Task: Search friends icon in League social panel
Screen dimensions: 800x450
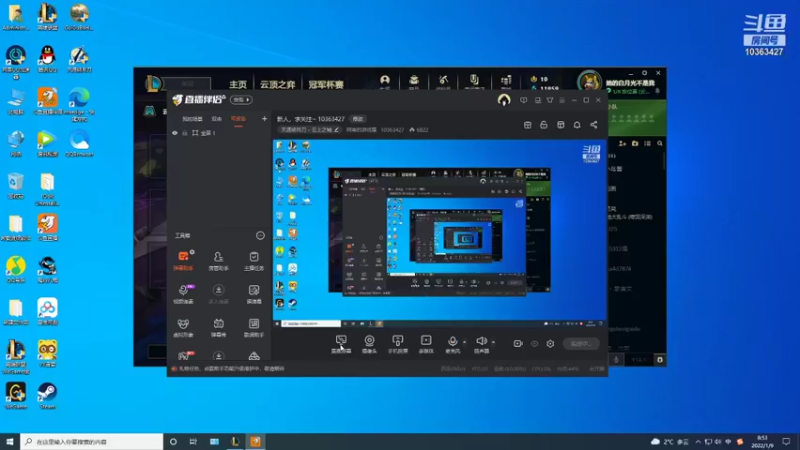Action: point(660,143)
